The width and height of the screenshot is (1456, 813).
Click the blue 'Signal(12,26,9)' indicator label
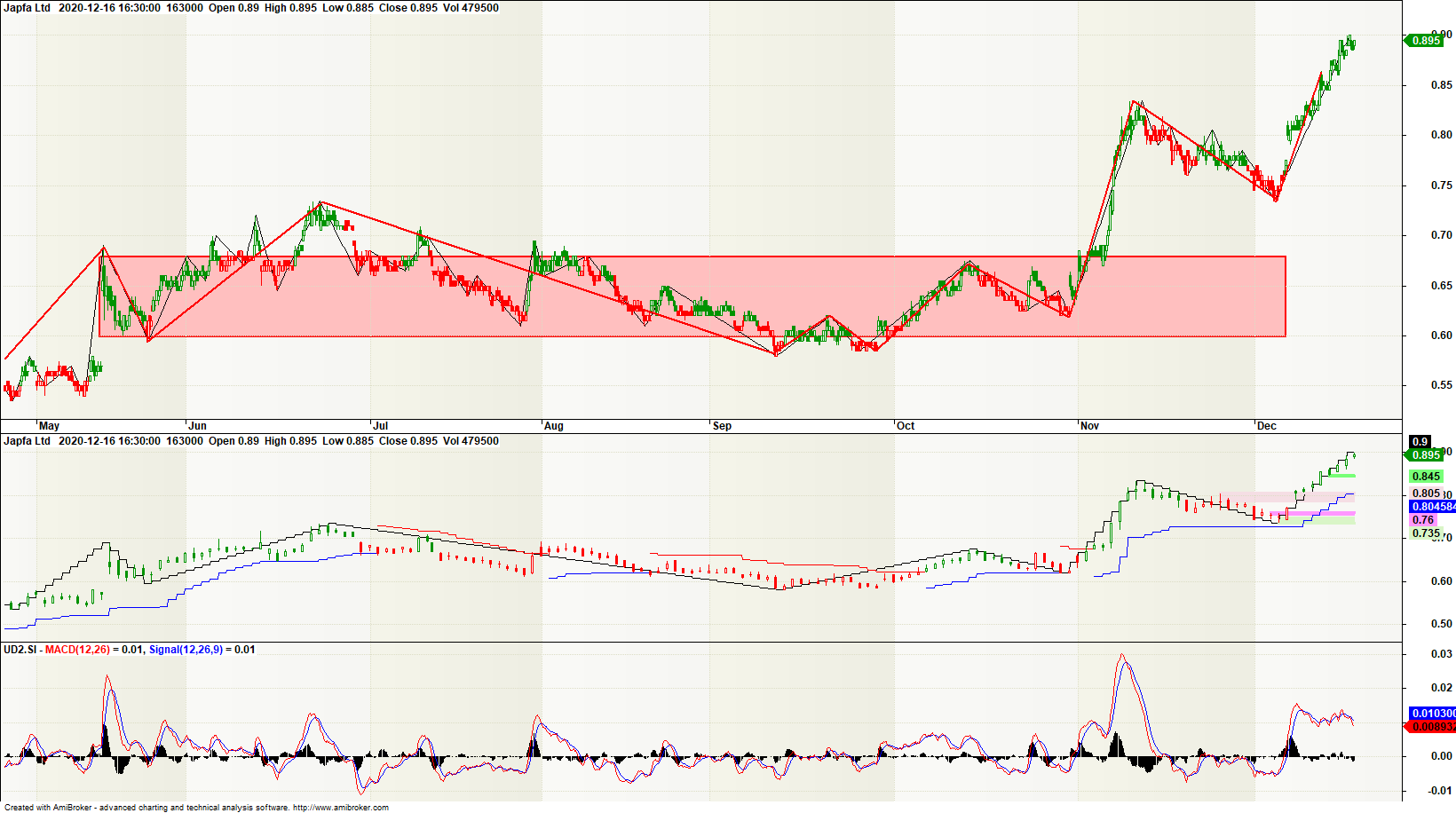pyautogui.click(x=186, y=650)
